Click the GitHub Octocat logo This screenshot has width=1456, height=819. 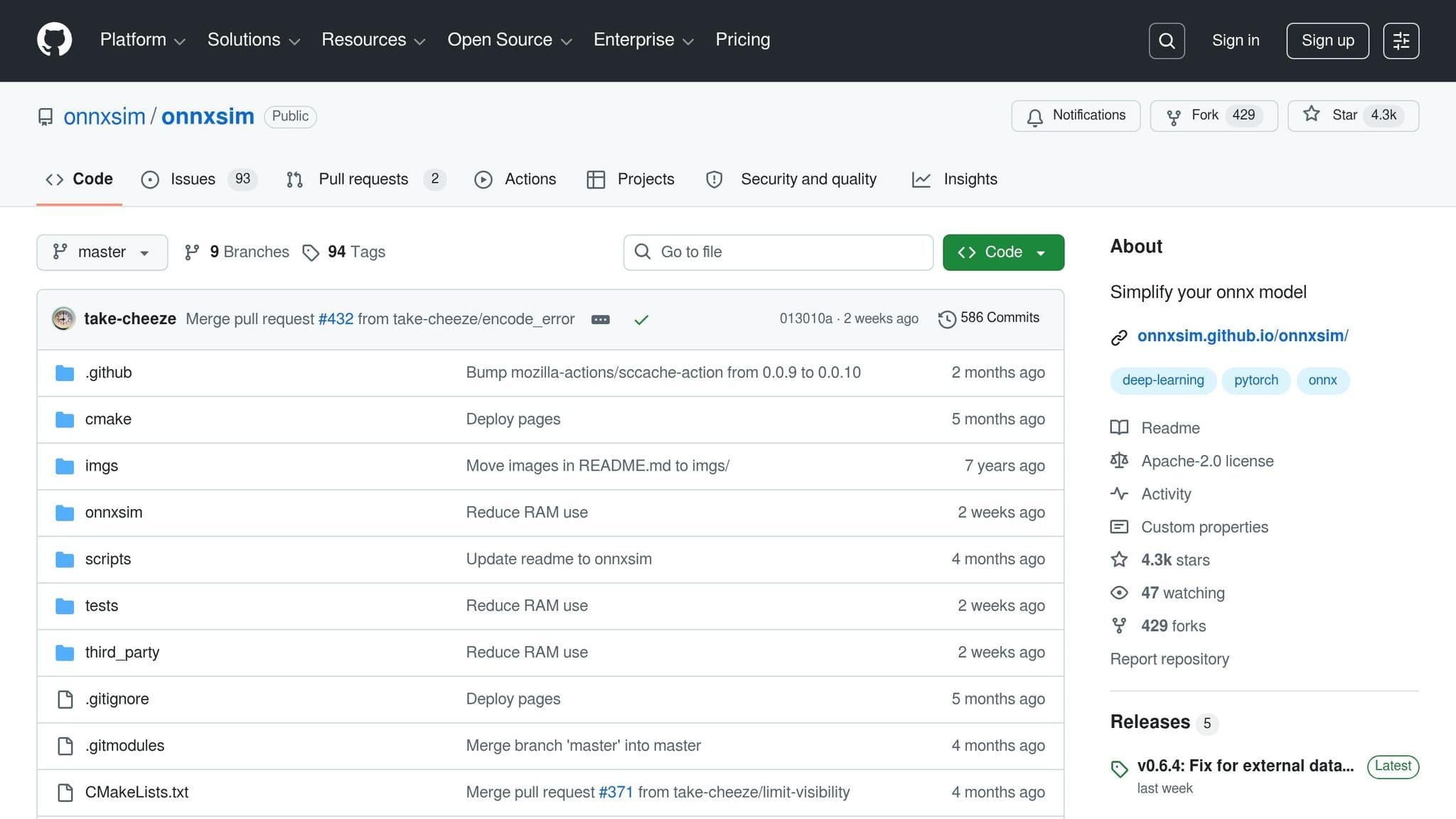pos(54,40)
